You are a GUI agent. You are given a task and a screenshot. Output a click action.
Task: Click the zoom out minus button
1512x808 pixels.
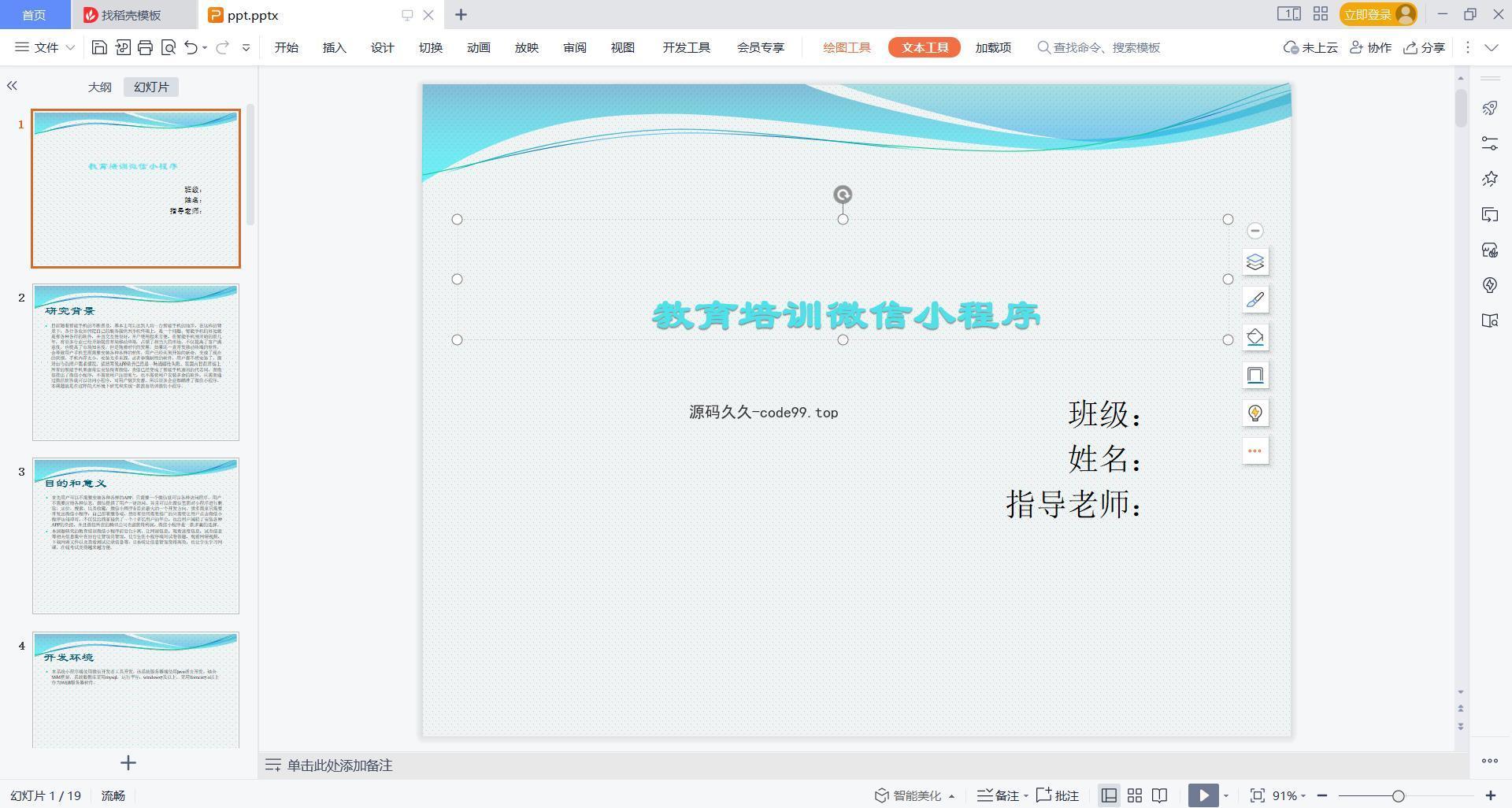tap(1322, 795)
